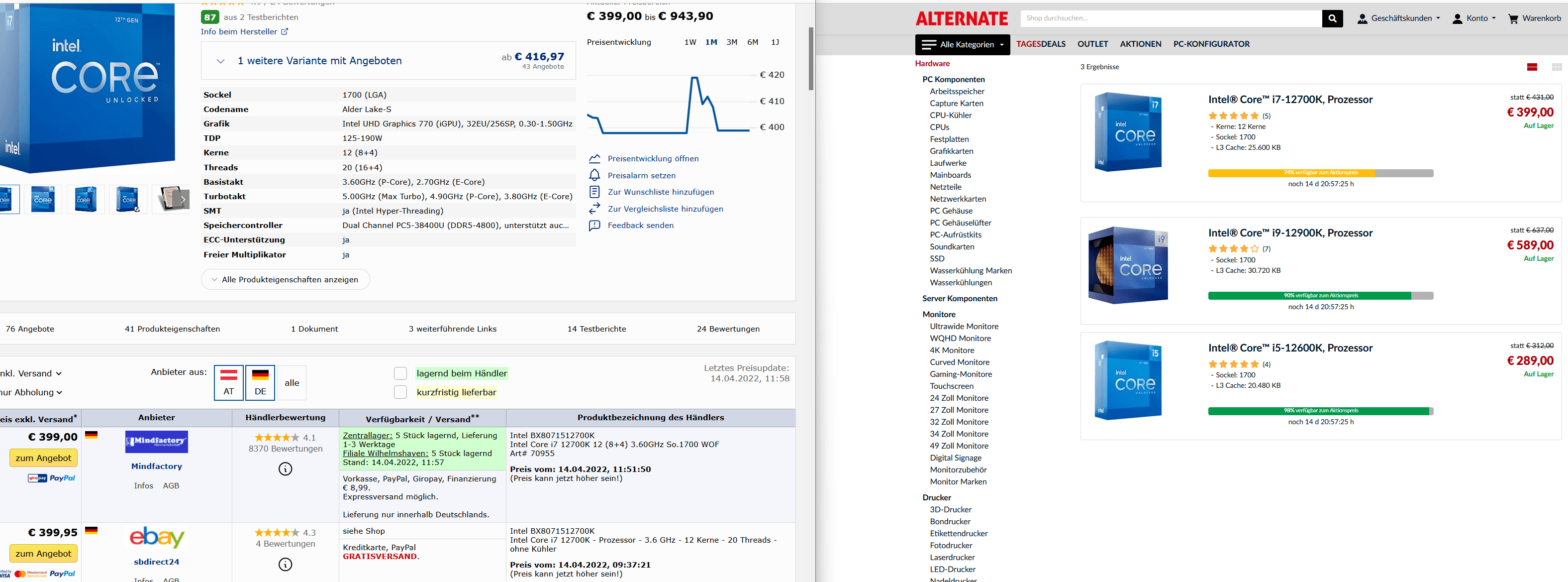Click the Wunschliste list icon
The height and width of the screenshot is (582, 1568).
[x=594, y=192]
